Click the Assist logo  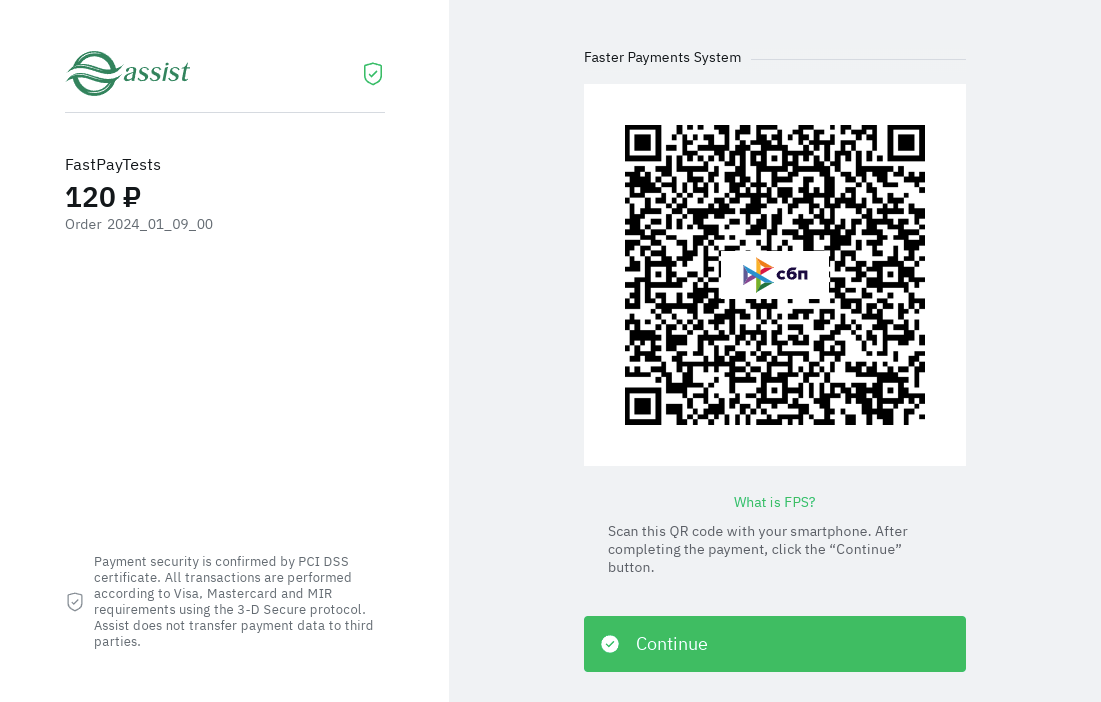pyautogui.click(x=128, y=73)
